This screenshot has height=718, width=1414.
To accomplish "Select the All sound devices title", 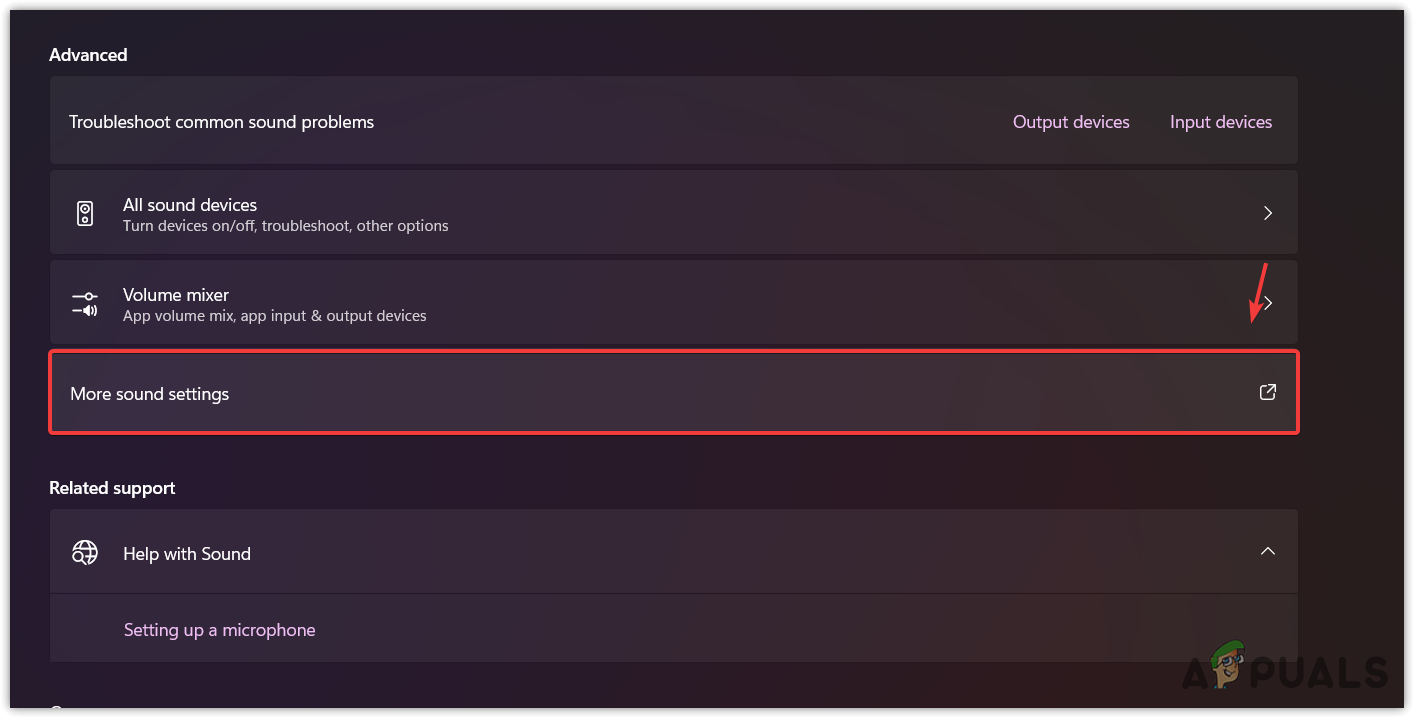I will click(x=190, y=205).
